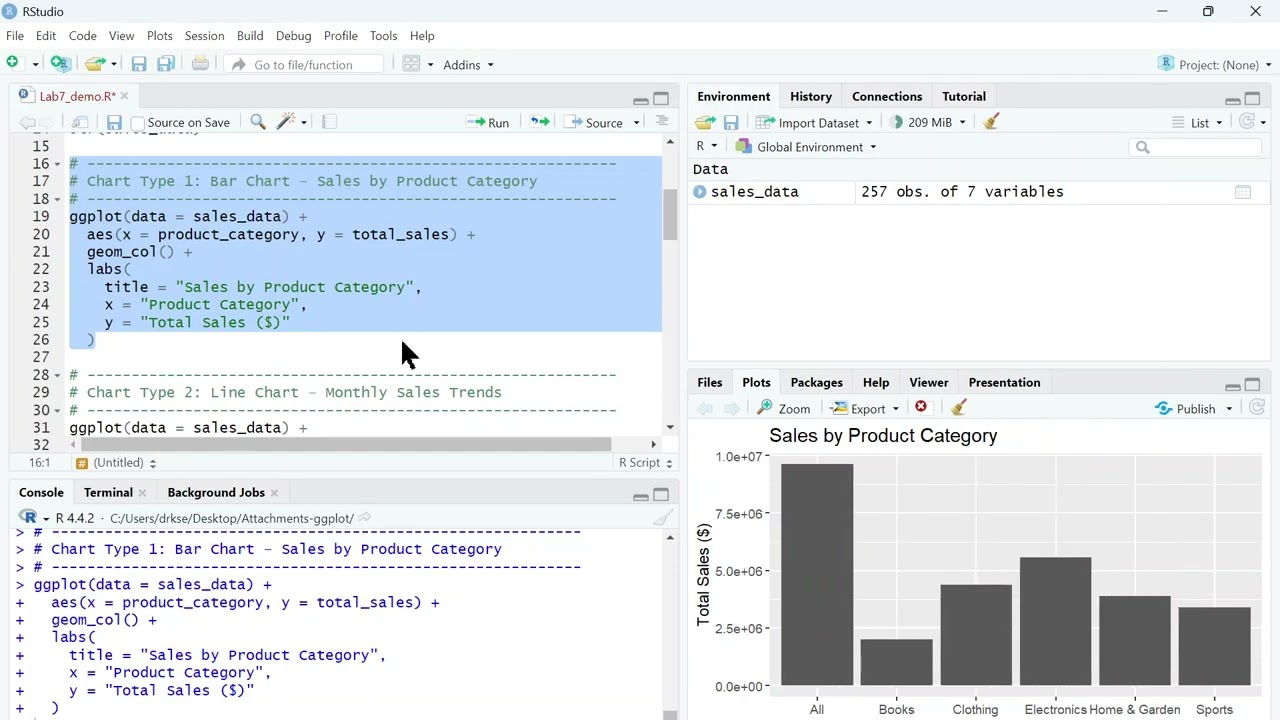Open the workspace panes grid icon
Viewport: 1280px width, 720px height.
coord(411,64)
